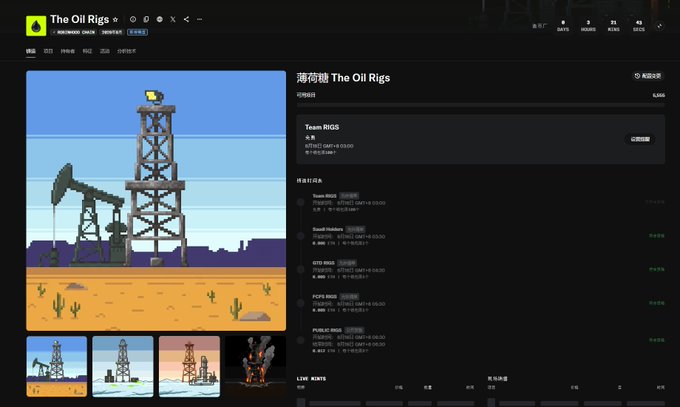The width and height of the screenshot is (680, 407).
Task: Copy the contract address using the copy icon
Action: (146, 19)
